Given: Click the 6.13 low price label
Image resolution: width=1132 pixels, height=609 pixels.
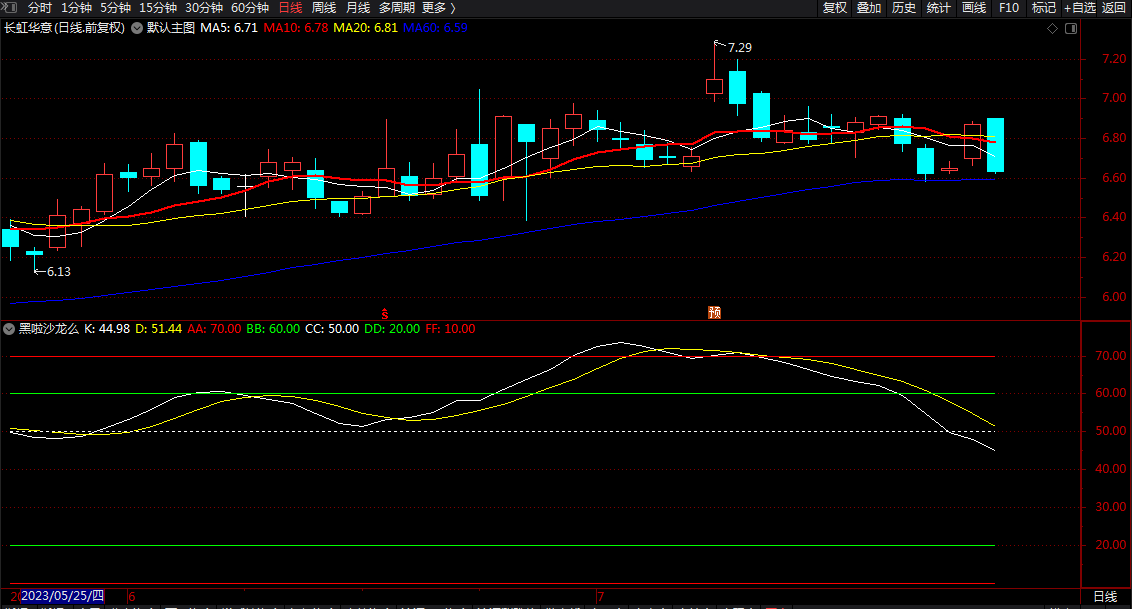Looking at the screenshot, I should click(x=59, y=272).
